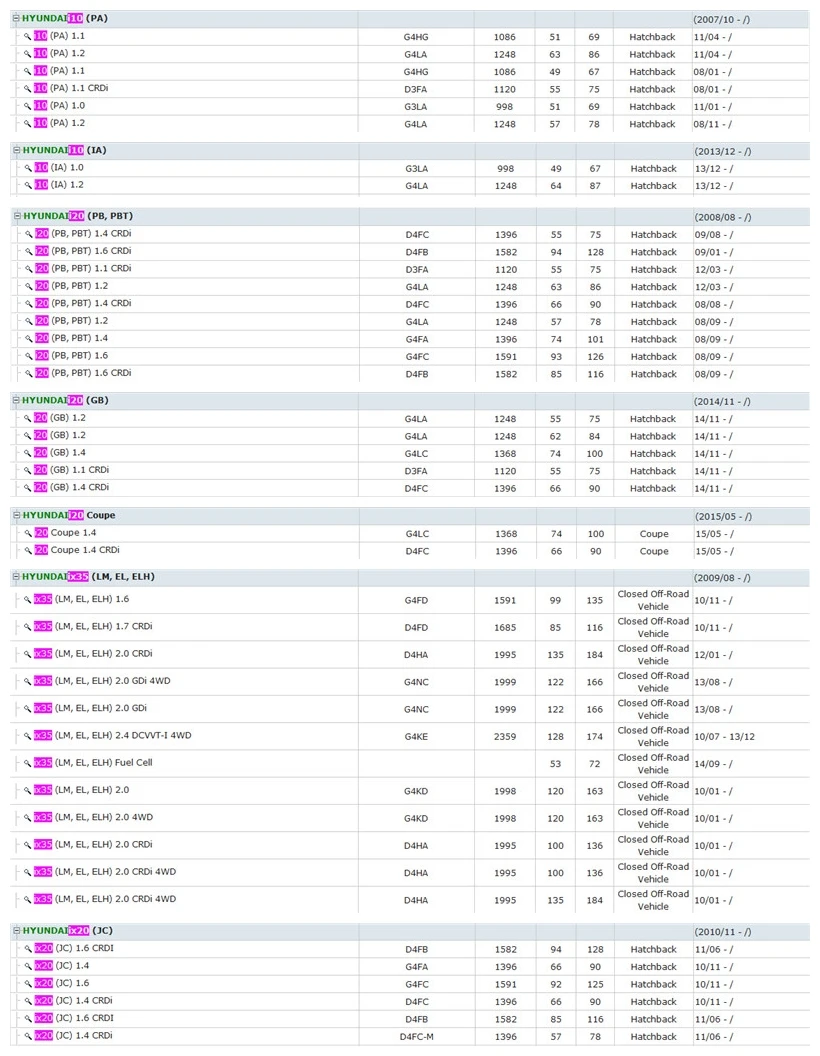Open i20 (PB, PBT) 1.6 CRDi 128 hp link
The height and width of the screenshot is (1056, 820).
click(83, 251)
